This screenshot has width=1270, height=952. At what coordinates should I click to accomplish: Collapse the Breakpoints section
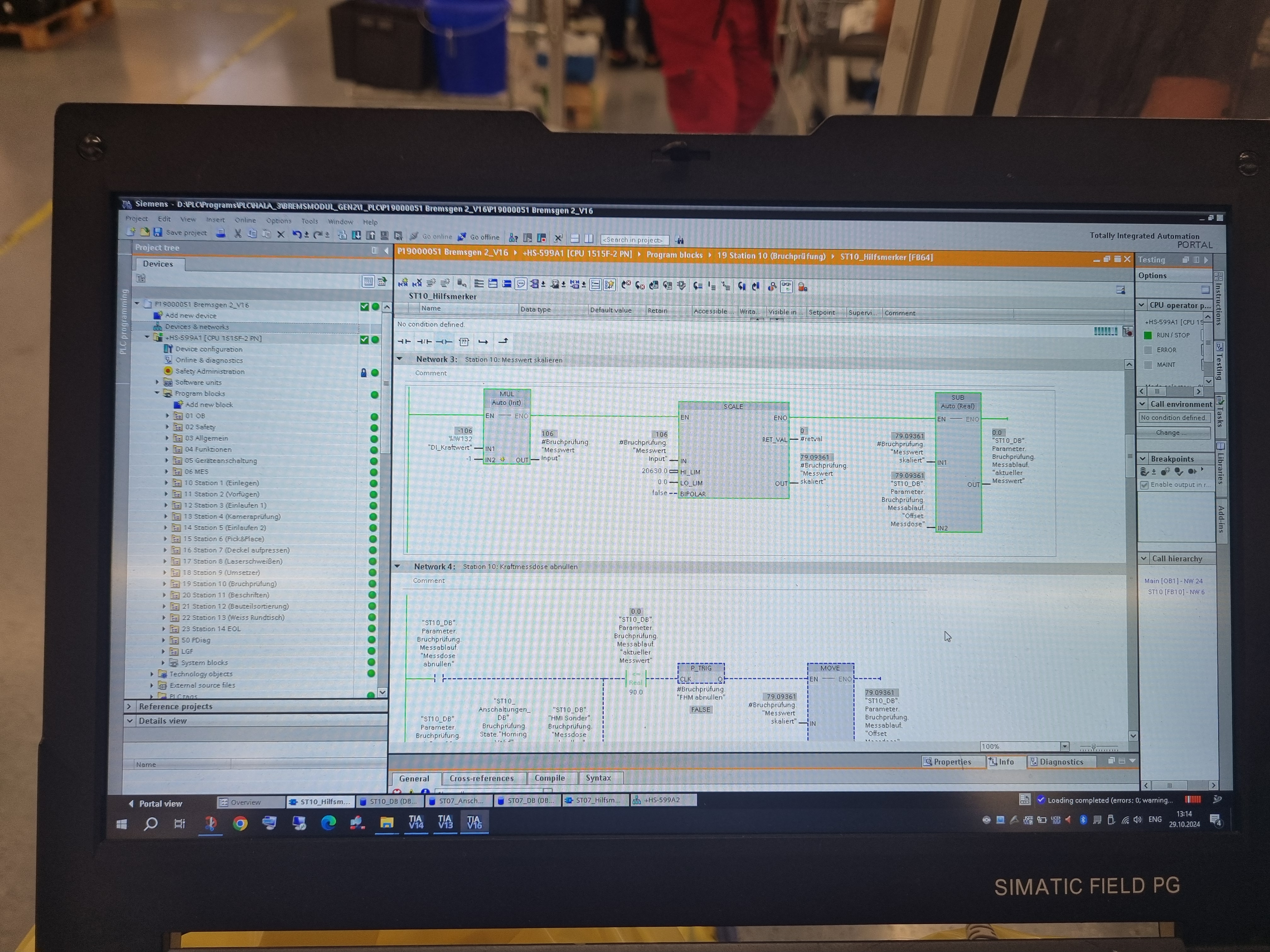[x=1142, y=458]
